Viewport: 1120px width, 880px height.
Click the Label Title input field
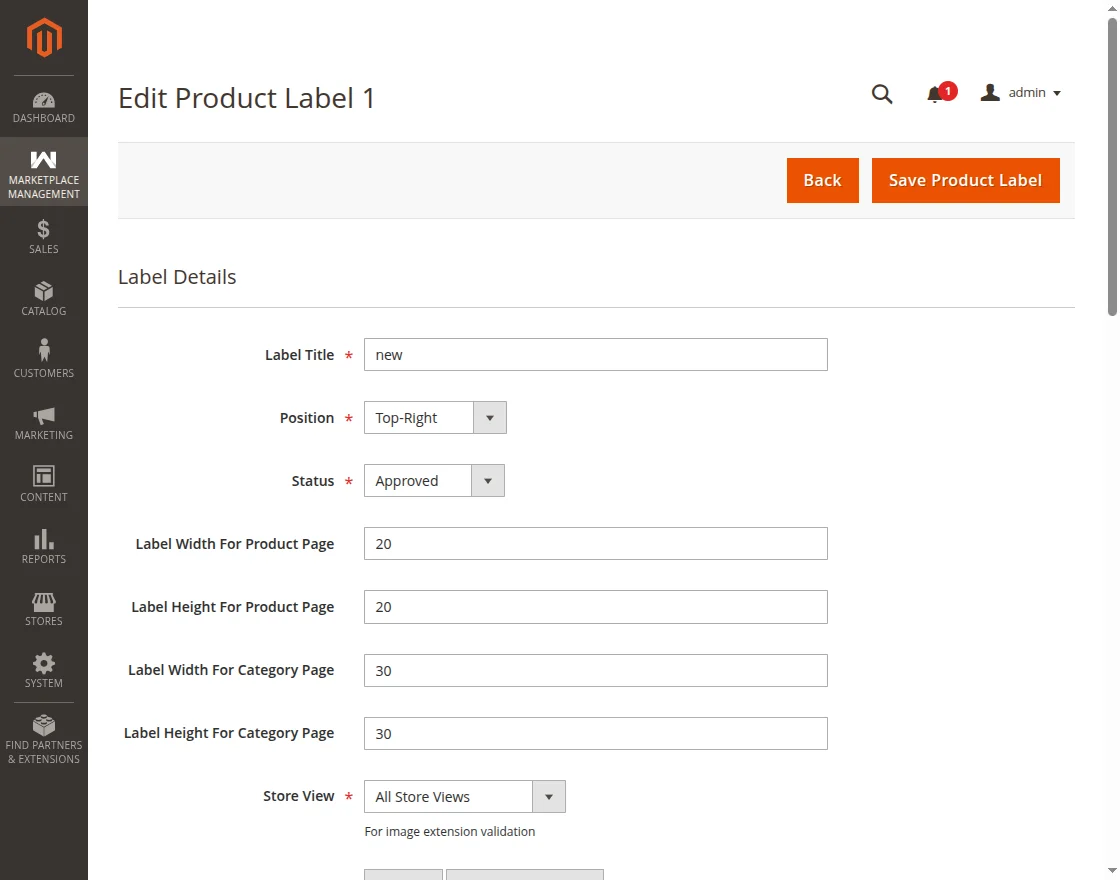pos(595,355)
